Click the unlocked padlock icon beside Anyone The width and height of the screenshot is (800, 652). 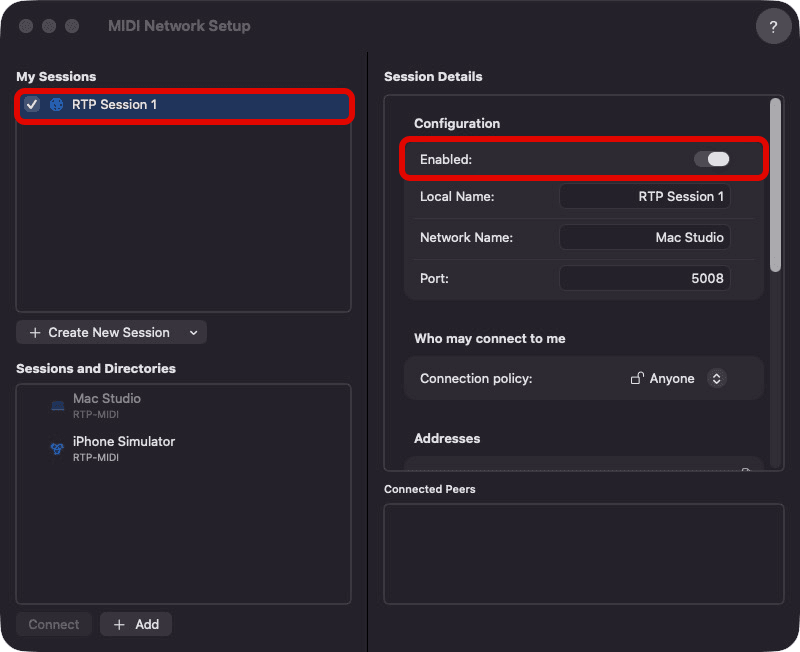(x=637, y=378)
